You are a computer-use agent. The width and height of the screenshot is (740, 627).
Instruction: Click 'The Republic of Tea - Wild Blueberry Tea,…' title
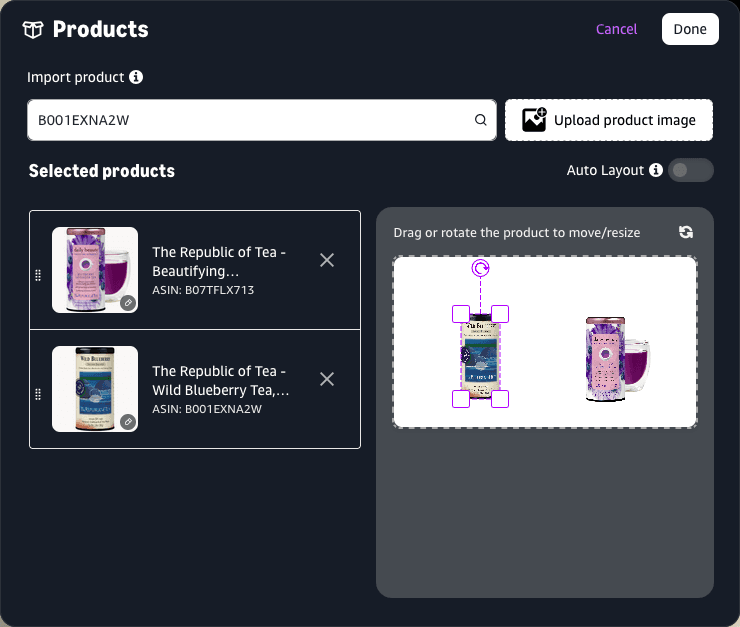(221, 380)
